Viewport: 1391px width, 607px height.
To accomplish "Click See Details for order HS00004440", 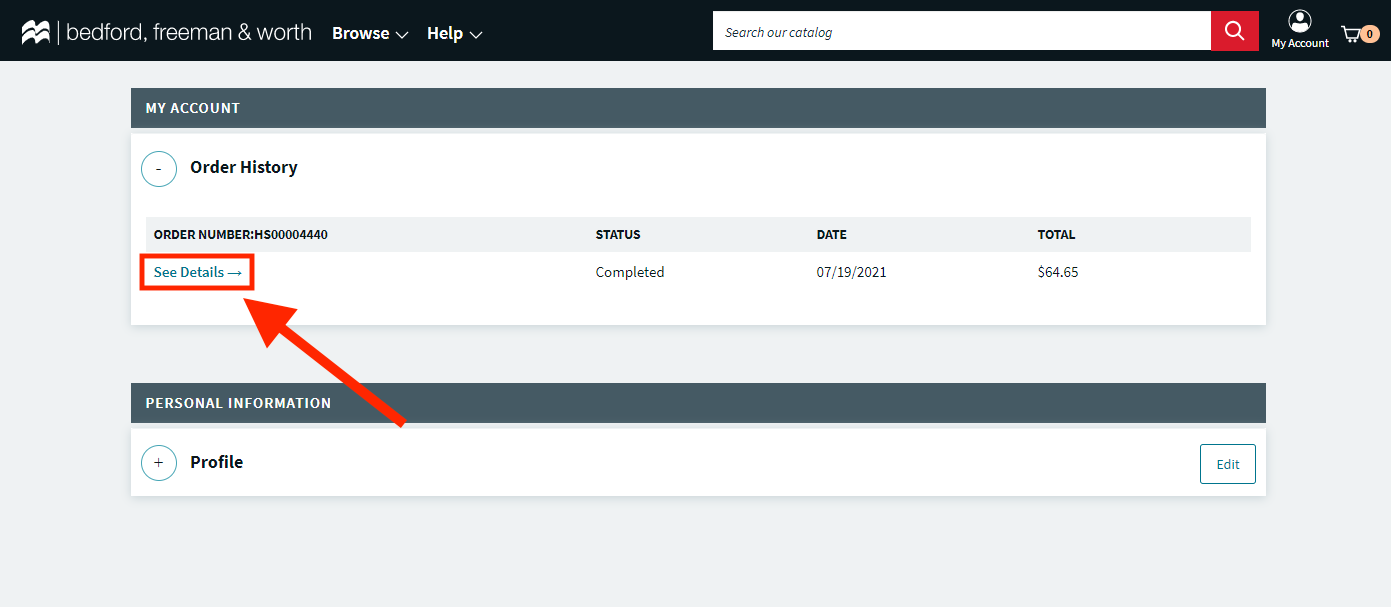I will point(197,272).
